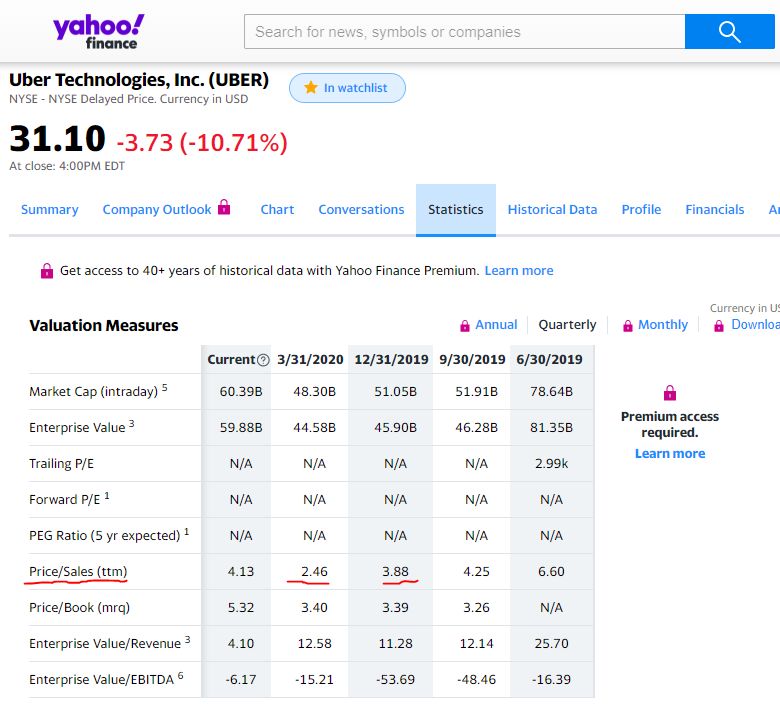
Task: Click the Download link
Action: [755, 325]
